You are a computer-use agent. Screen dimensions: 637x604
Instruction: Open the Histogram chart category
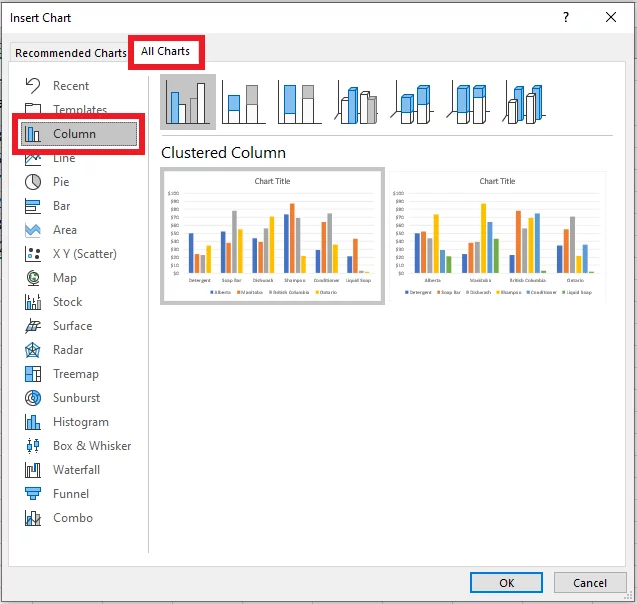(80, 422)
